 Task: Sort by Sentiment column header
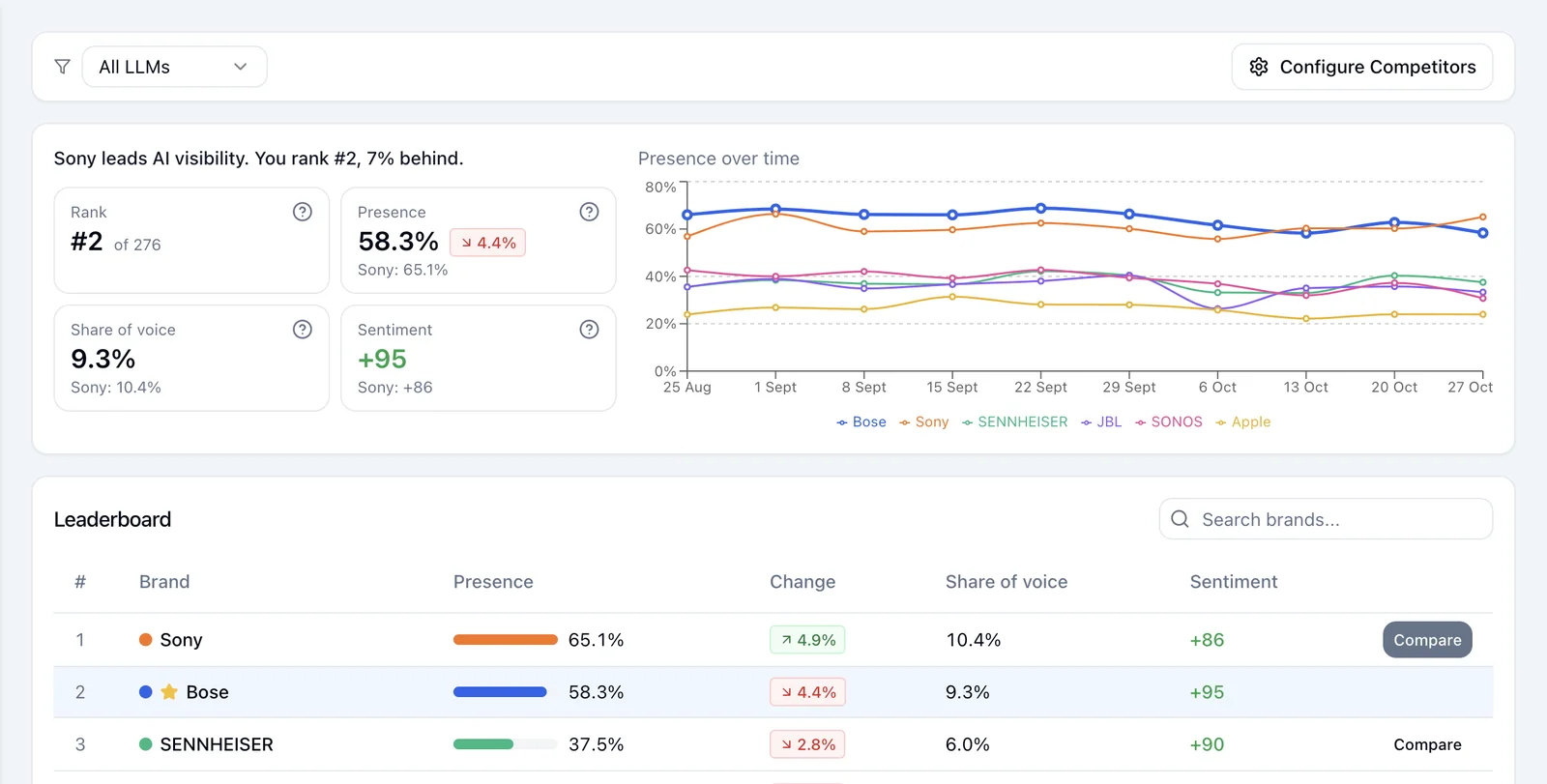[x=1234, y=582]
